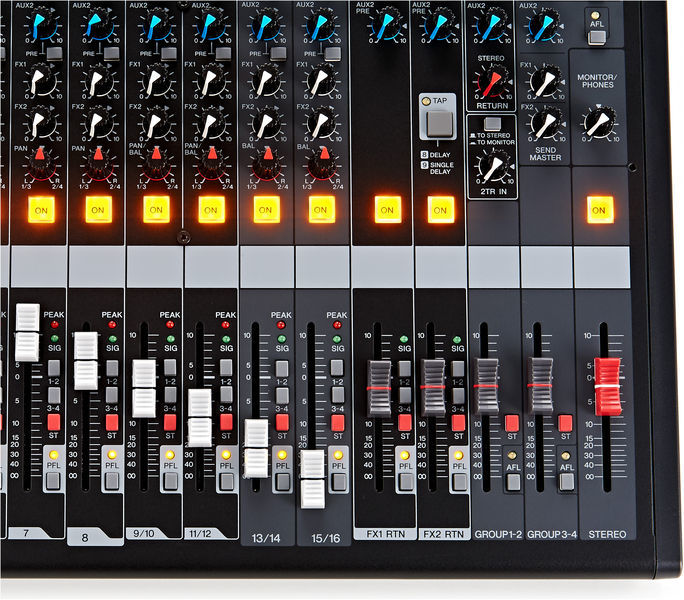The height and width of the screenshot is (600, 684).
Task: Click FX1 RTN blue AUX2 PRE knob
Action: click(386, 25)
